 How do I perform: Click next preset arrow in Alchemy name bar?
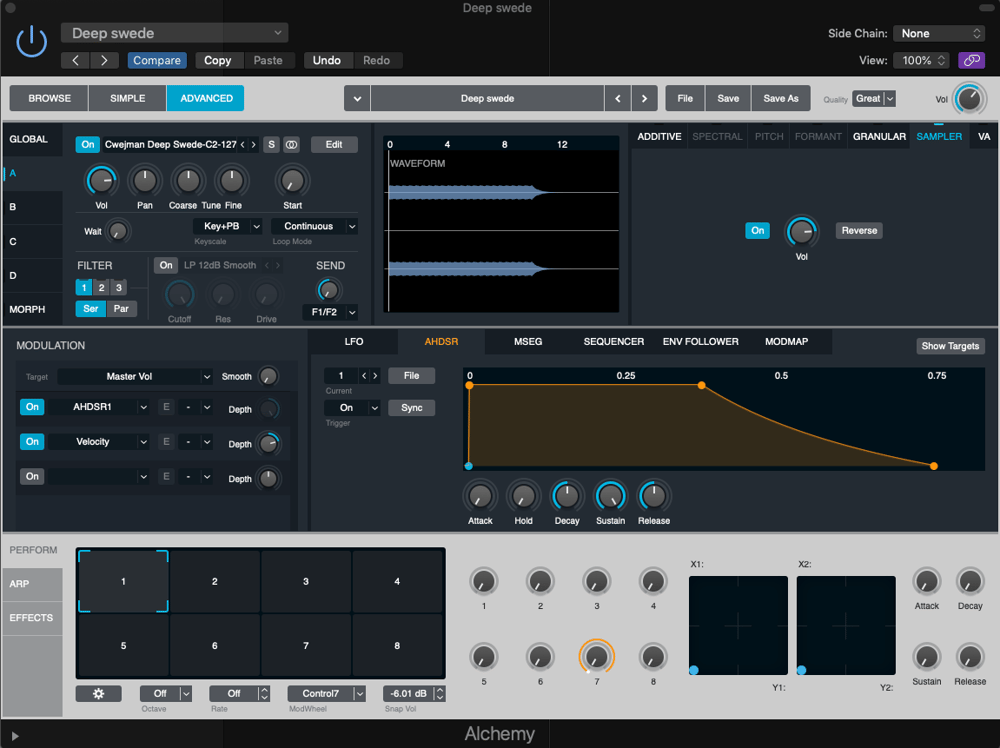[644, 99]
